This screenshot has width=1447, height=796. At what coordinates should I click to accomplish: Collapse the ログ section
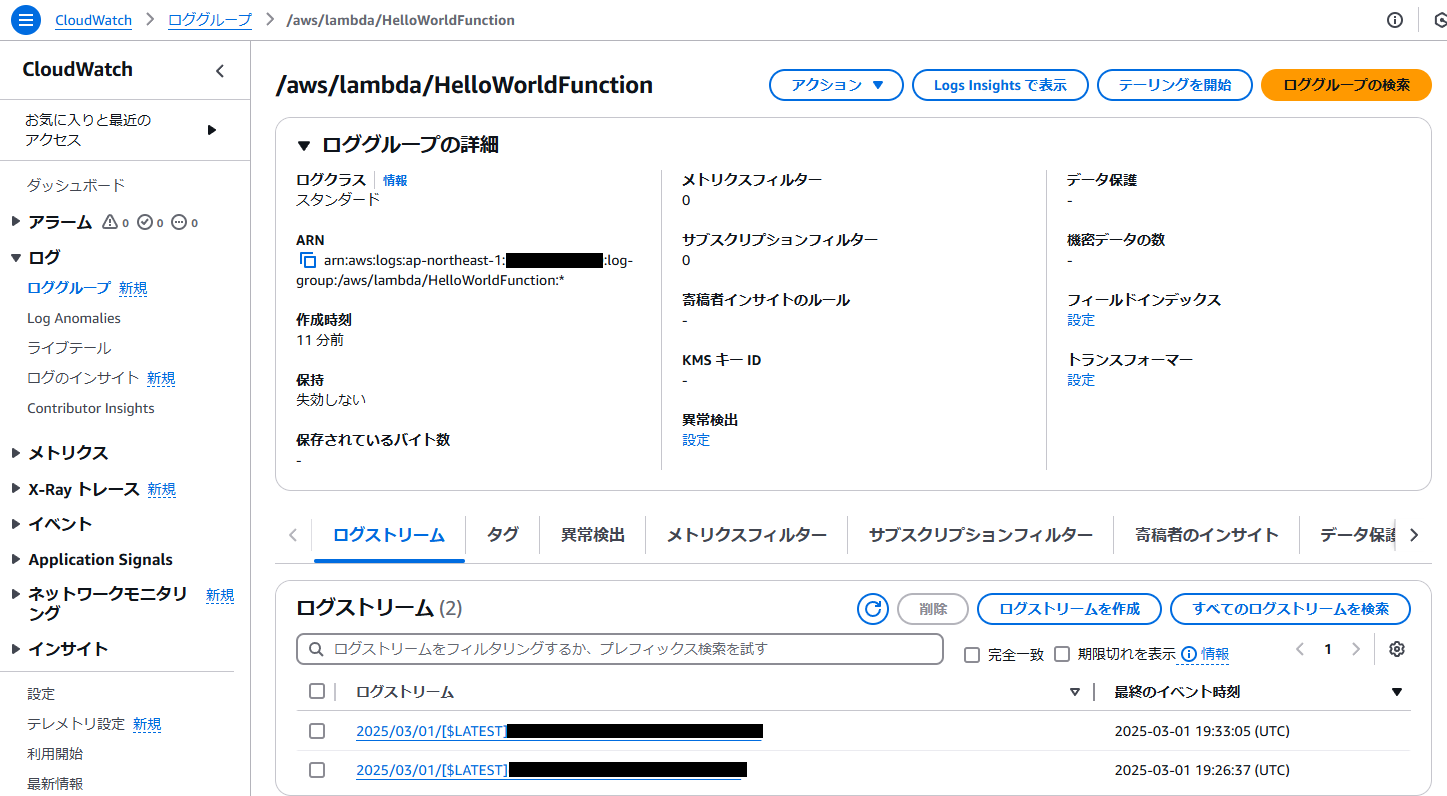point(15,257)
